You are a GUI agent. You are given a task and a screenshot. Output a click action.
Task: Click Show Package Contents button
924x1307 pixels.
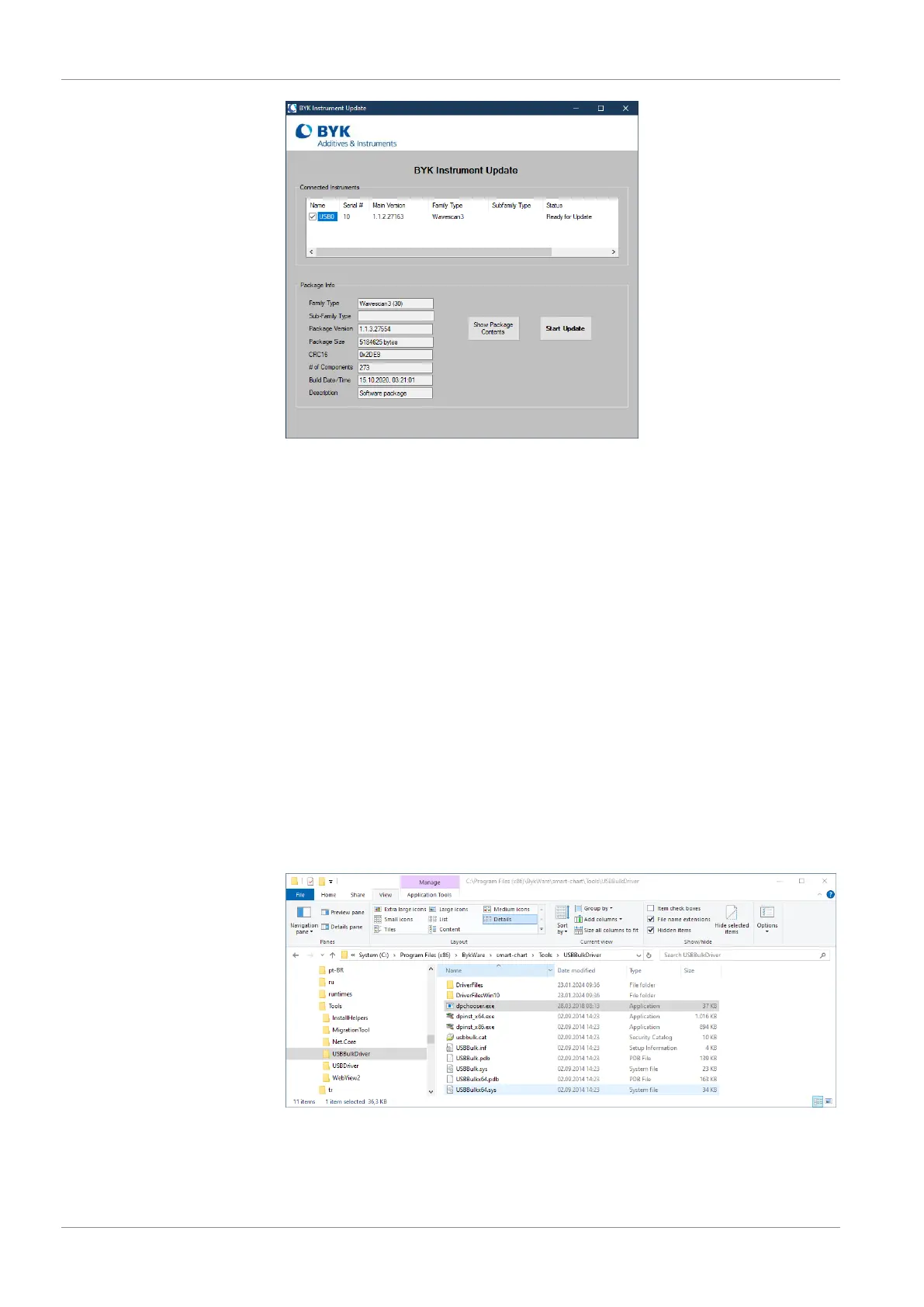pos(493,328)
